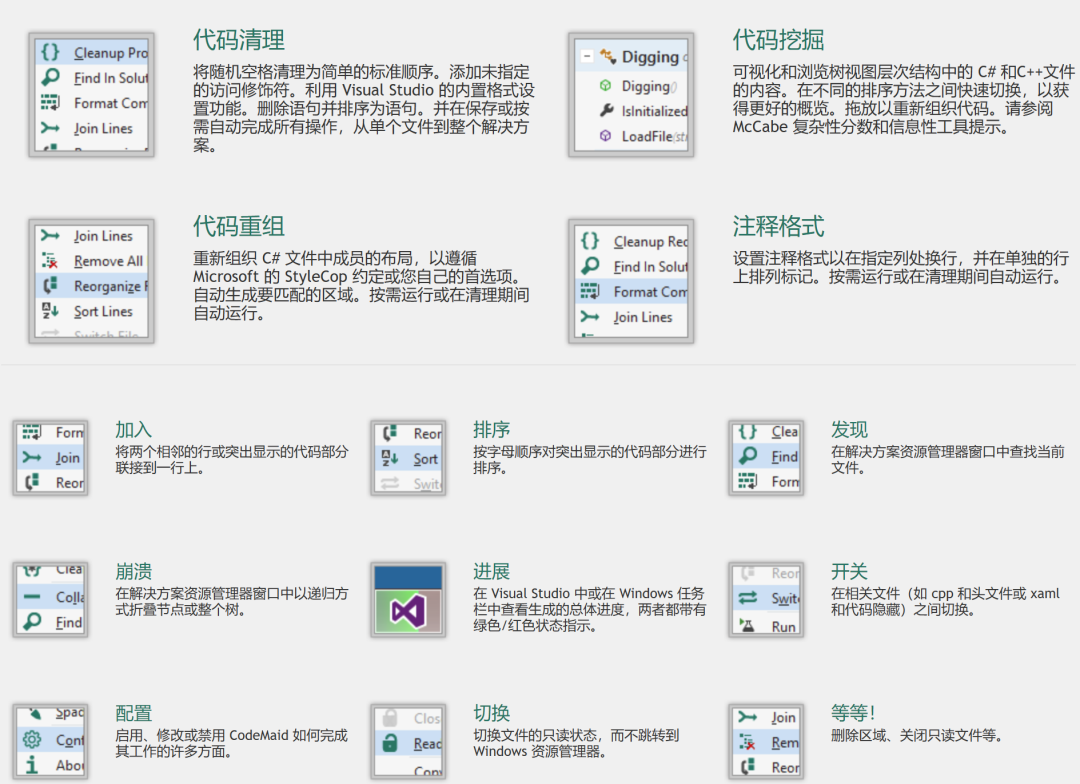
Task: Click the Join arrow icon in 加入 thumbnail
Action: pos(32,457)
